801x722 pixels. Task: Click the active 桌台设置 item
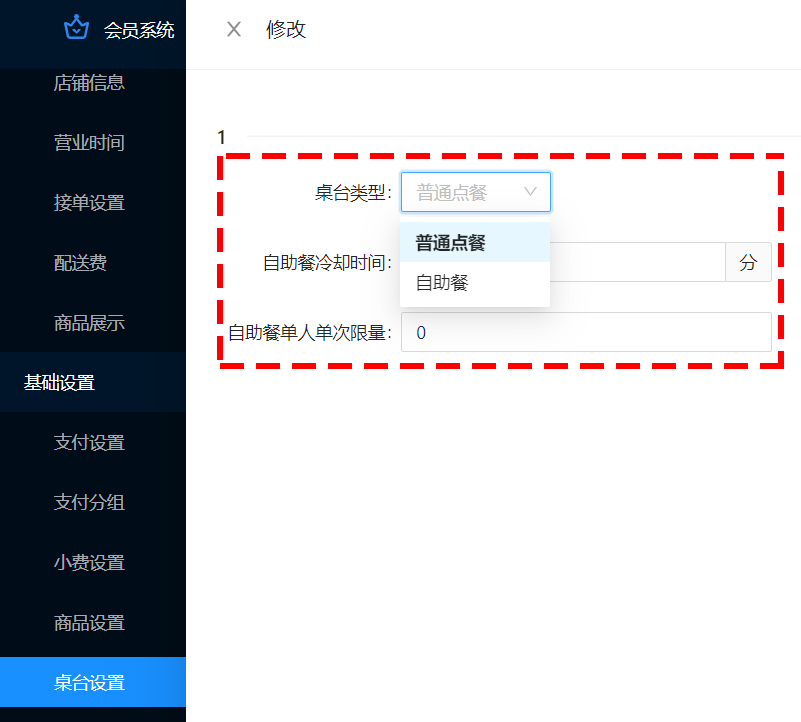tap(93, 682)
